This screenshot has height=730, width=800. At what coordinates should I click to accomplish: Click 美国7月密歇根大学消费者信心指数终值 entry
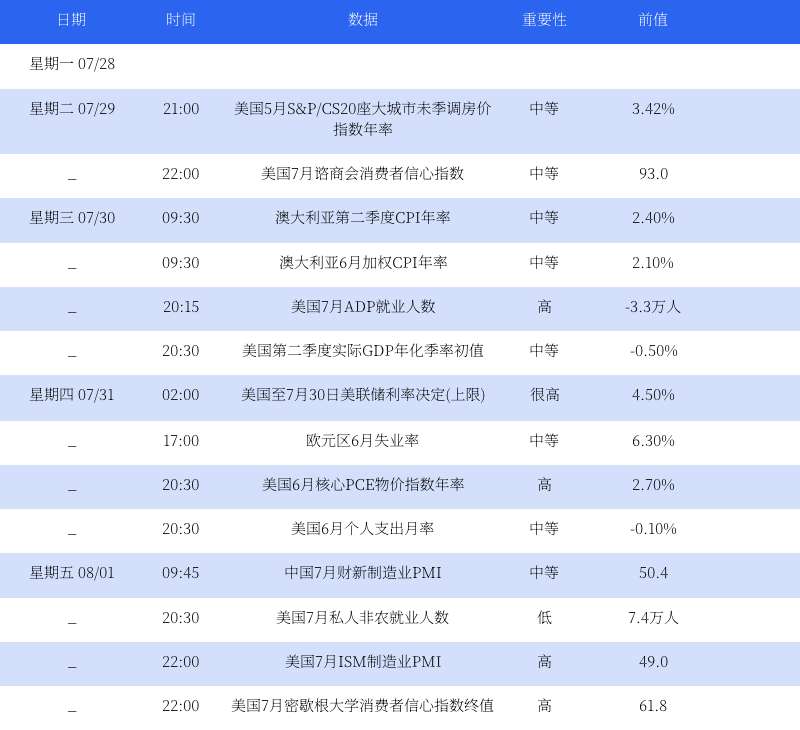coord(363,706)
